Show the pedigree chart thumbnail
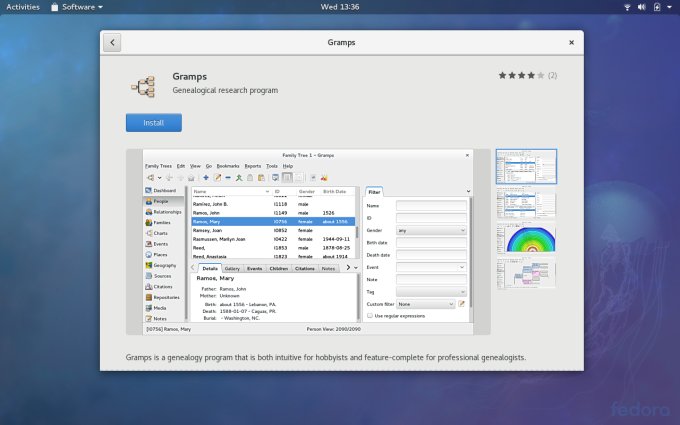Image resolution: width=680 pixels, height=425 pixels. (x=526, y=273)
